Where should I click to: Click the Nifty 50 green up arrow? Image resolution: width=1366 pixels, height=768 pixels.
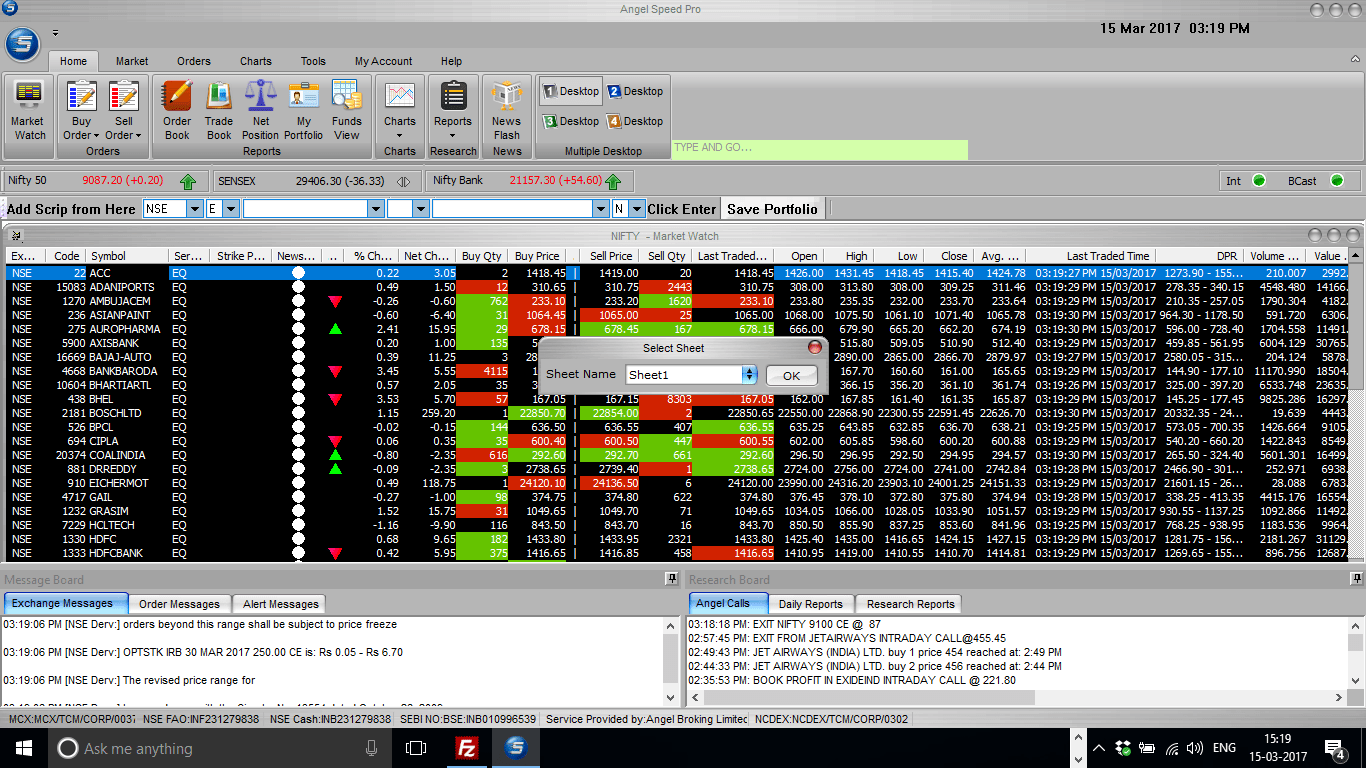click(188, 181)
